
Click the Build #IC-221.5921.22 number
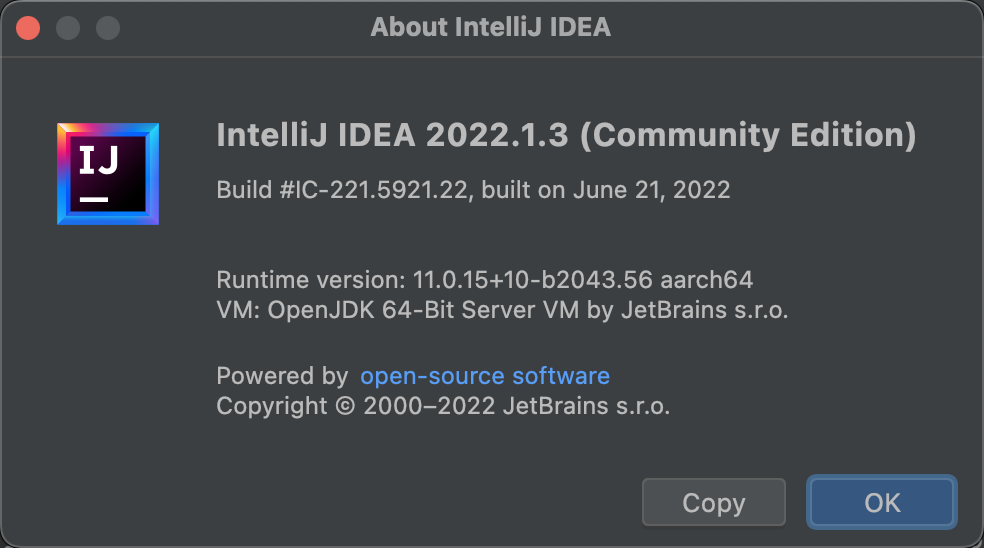[x=342, y=190]
